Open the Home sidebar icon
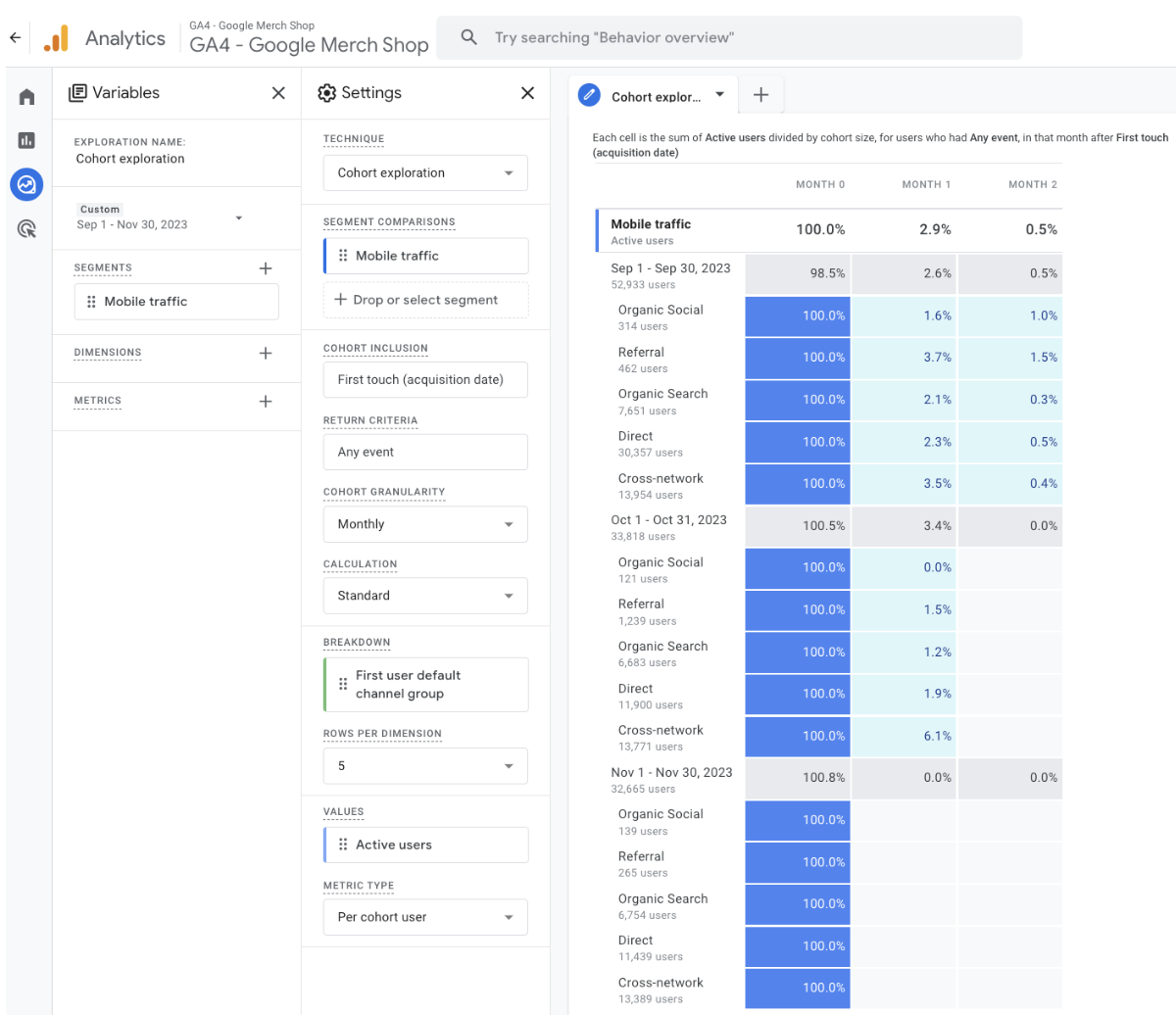1176x1015 pixels. pos(26,97)
